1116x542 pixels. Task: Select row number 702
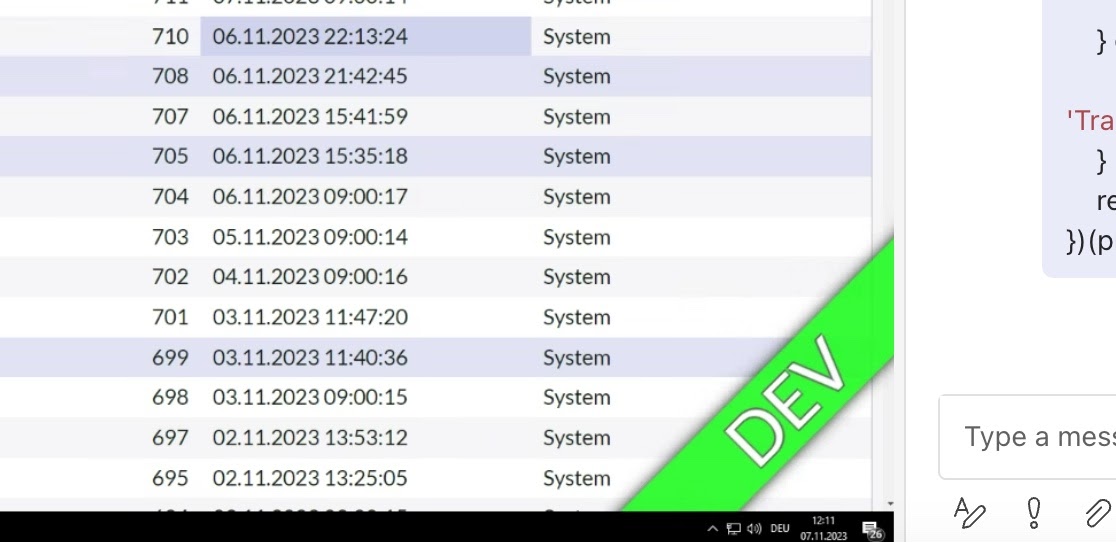pyautogui.click(x=170, y=277)
